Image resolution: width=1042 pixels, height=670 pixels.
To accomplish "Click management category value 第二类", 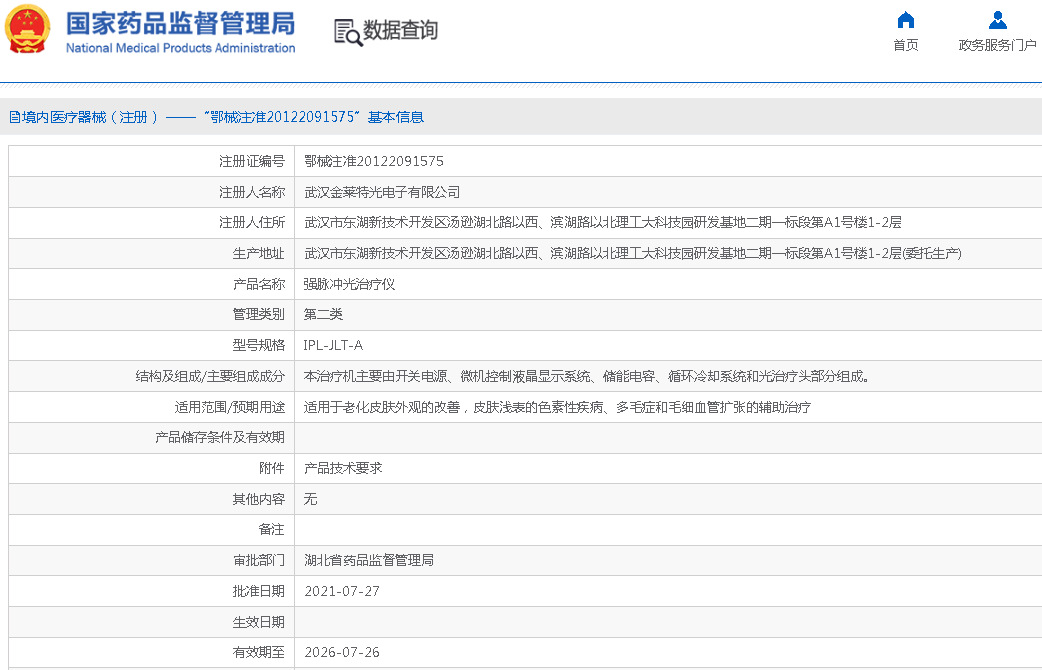I will click(x=323, y=314).
